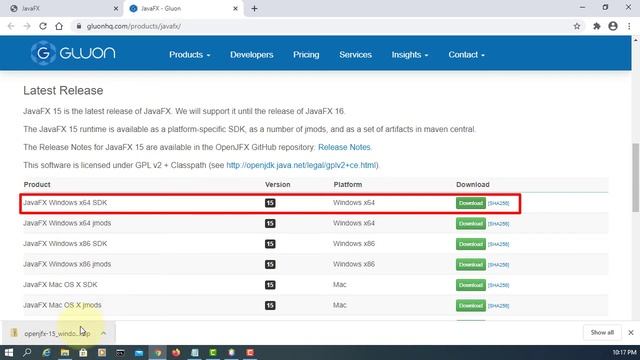Expand the openjfx download options chevron
The height and width of the screenshot is (360, 640).
[x=104, y=333]
